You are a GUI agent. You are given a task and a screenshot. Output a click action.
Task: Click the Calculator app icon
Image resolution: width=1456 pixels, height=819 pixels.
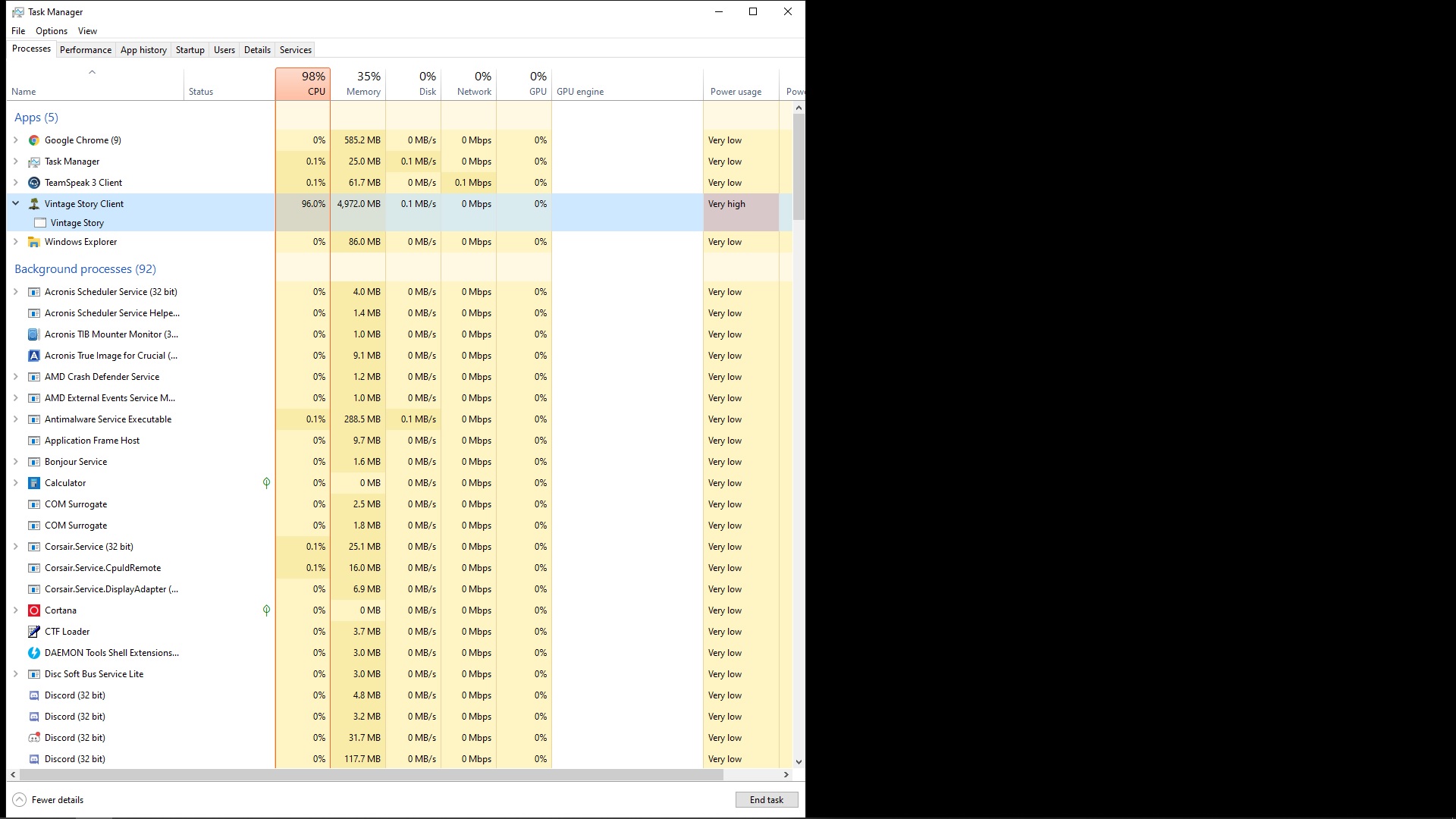pyautogui.click(x=34, y=483)
